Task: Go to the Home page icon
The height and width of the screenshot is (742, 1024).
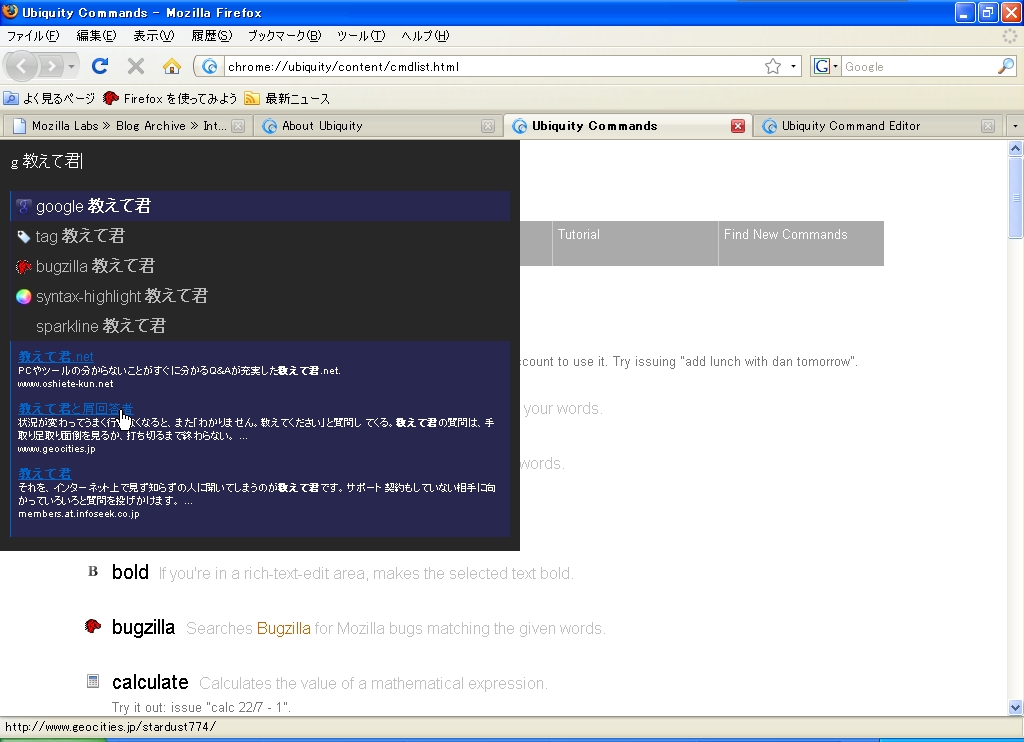Action: [172, 66]
